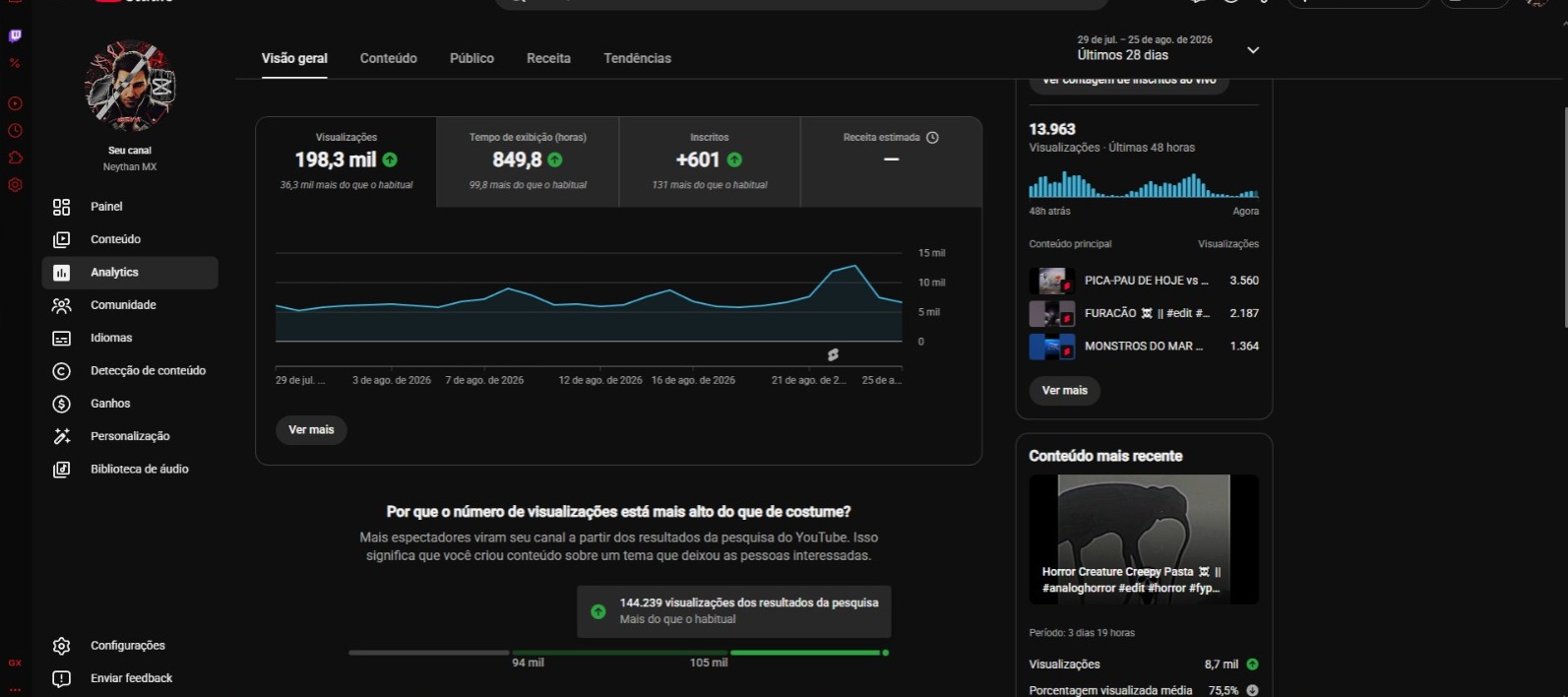Open Detecção de conteúdo copyright icon
The image size is (1568, 697).
(x=61, y=371)
